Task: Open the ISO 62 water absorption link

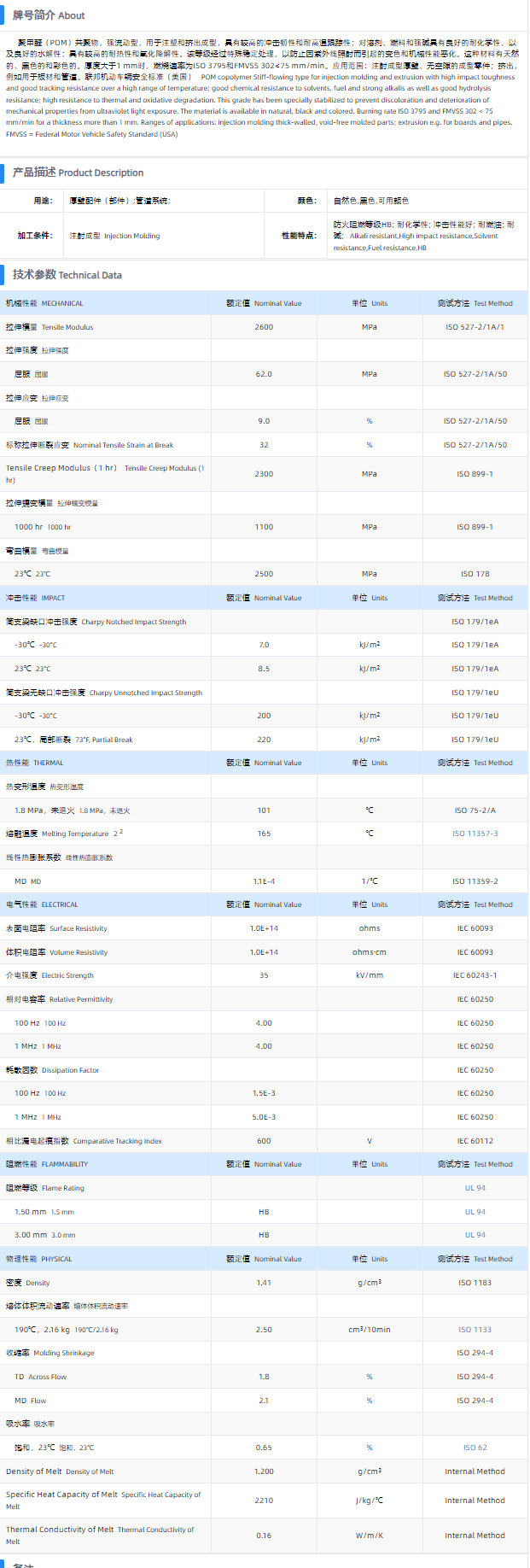Action: point(475,1448)
